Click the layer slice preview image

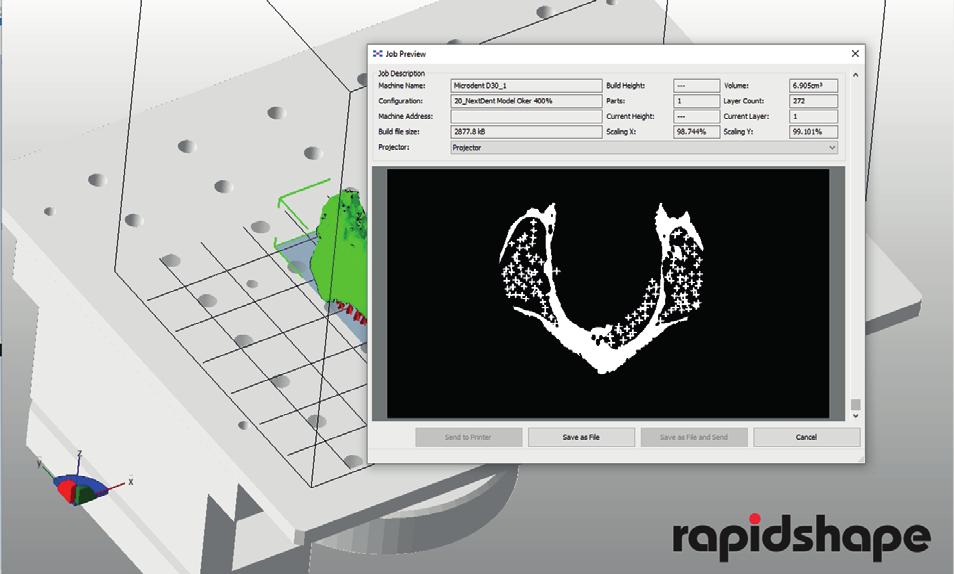pos(608,293)
